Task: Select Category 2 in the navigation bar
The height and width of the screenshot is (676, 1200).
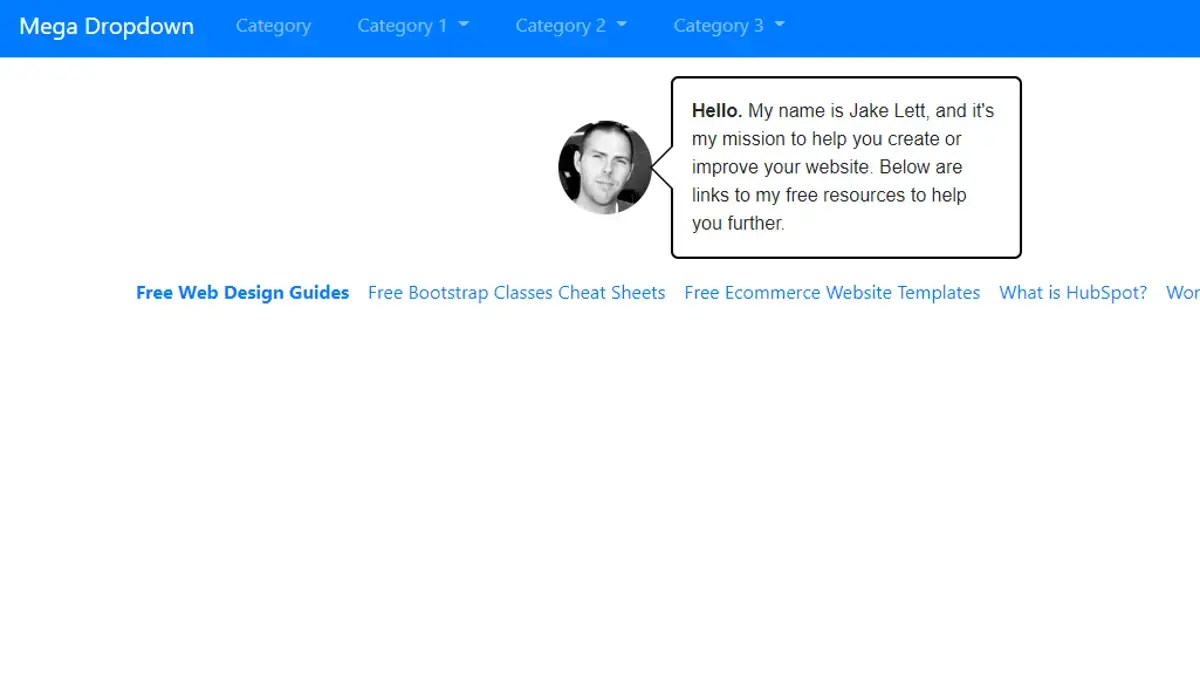Action: tap(563, 26)
